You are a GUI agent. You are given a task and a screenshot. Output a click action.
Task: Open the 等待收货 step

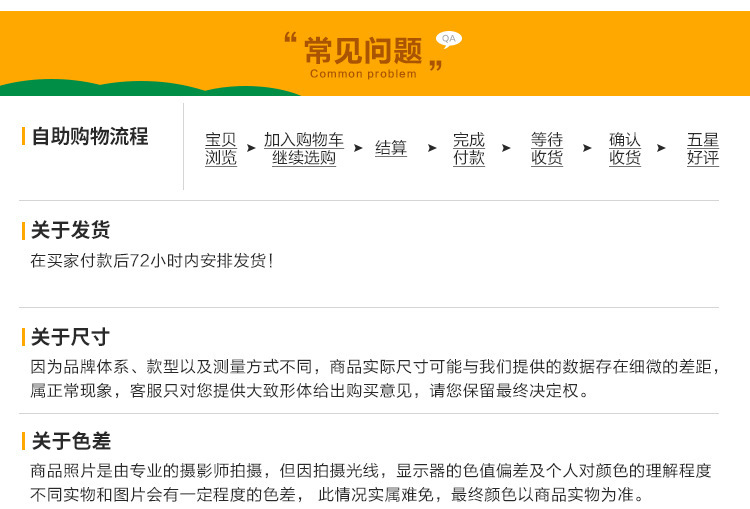point(546,148)
